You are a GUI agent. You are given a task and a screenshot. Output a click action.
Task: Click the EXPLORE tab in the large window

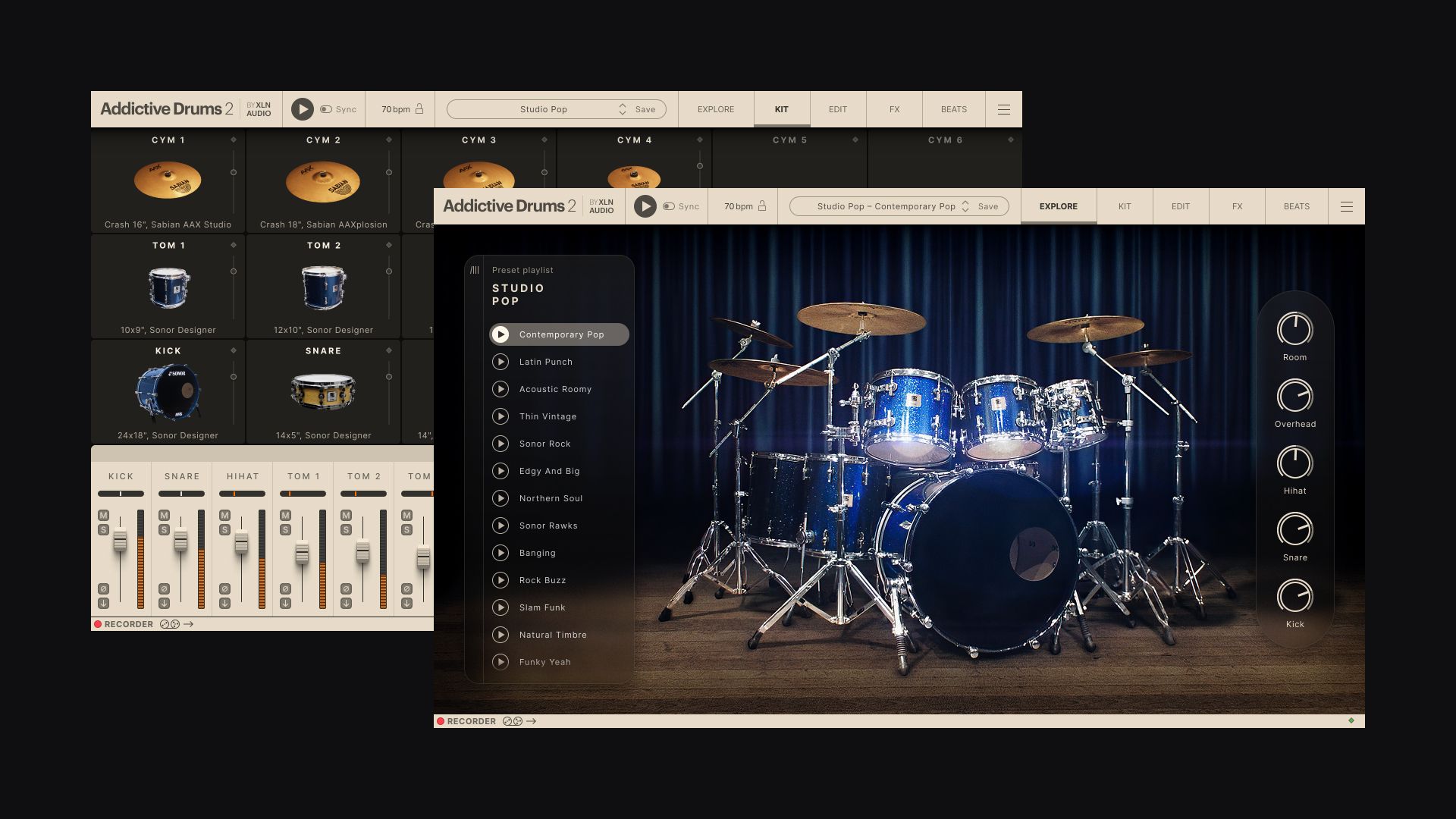point(1058,206)
